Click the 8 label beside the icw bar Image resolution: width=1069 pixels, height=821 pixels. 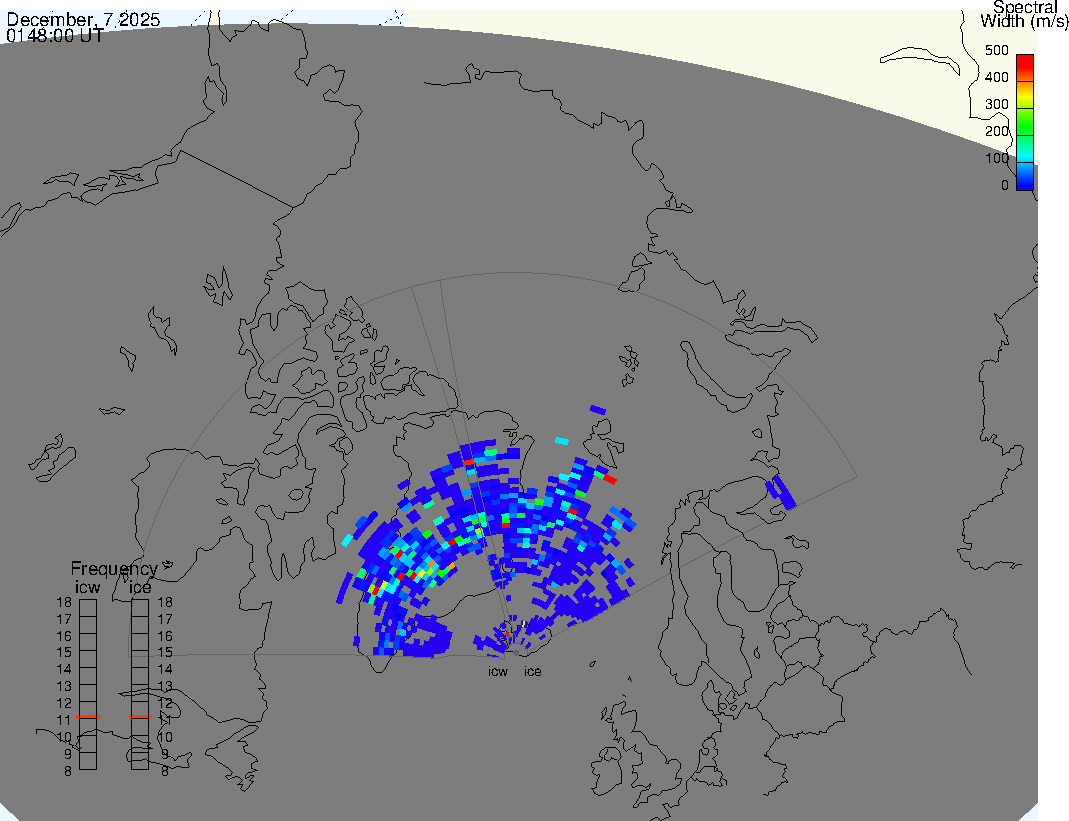(x=67, y=771)
